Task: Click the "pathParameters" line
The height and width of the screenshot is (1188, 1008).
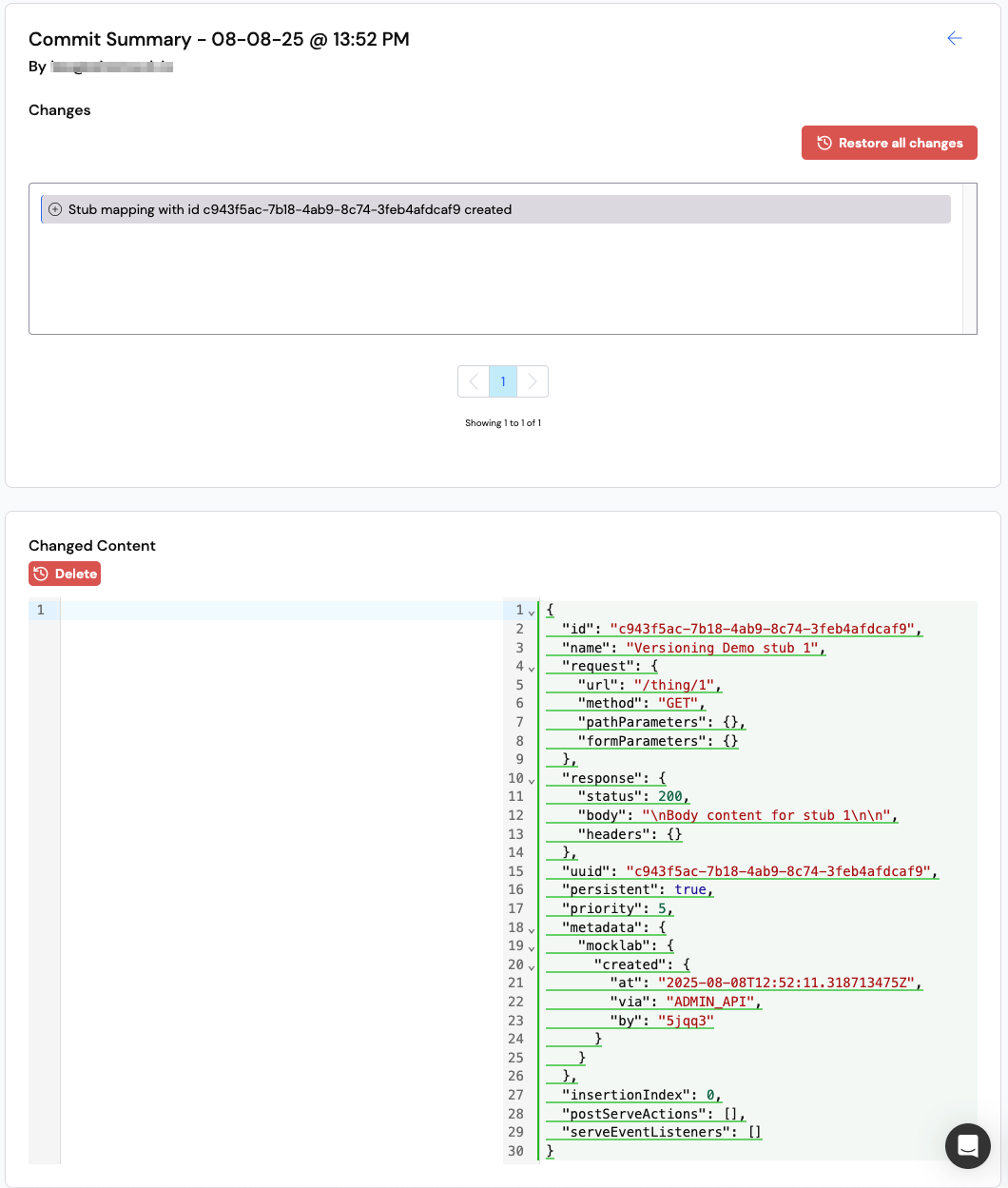Action: [662, 722]
